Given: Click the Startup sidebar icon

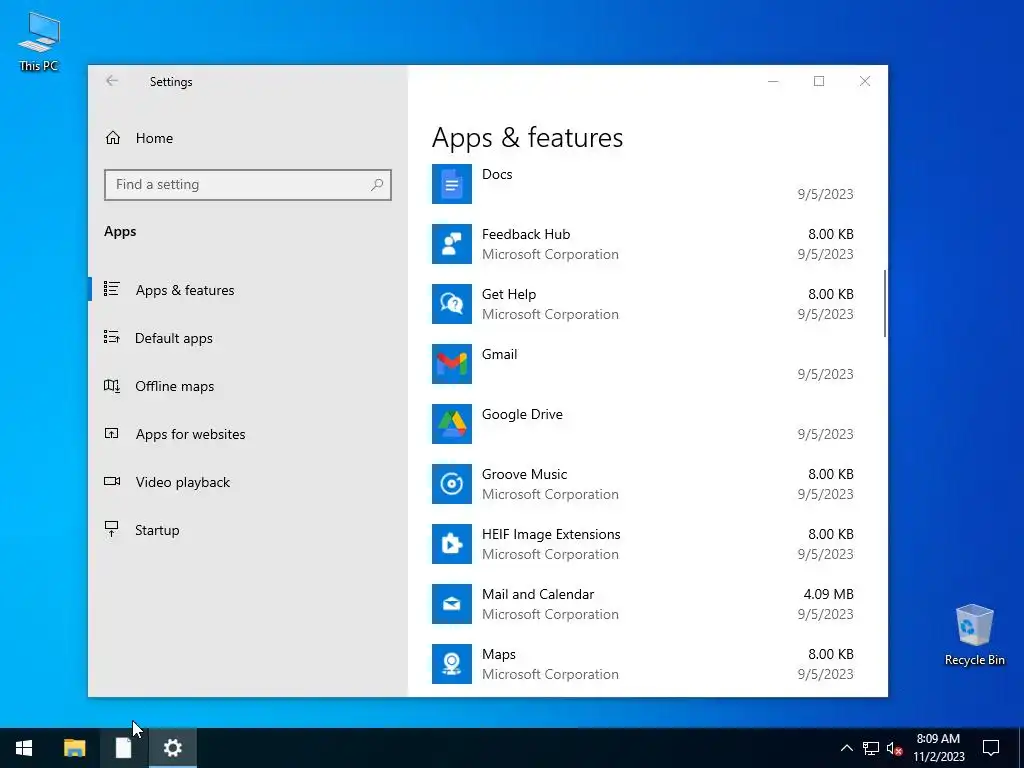Looking at the screenshot, I should tap(112, 529).
